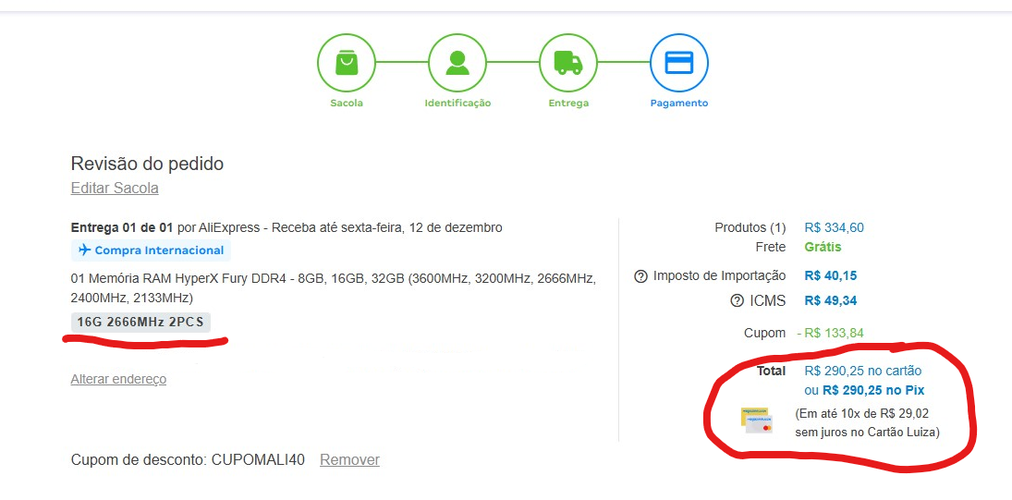The width and height of the screenshot is (1012, 500).
Task: Click the Entrega delivery truck icon
Action: point(568,62)
